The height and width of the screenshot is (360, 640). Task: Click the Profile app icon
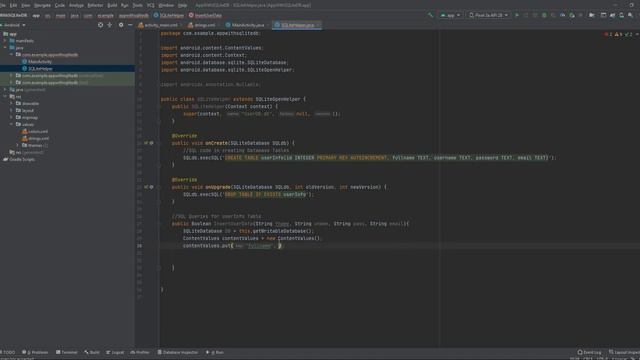pyautogui.click(x=562, y=15)
